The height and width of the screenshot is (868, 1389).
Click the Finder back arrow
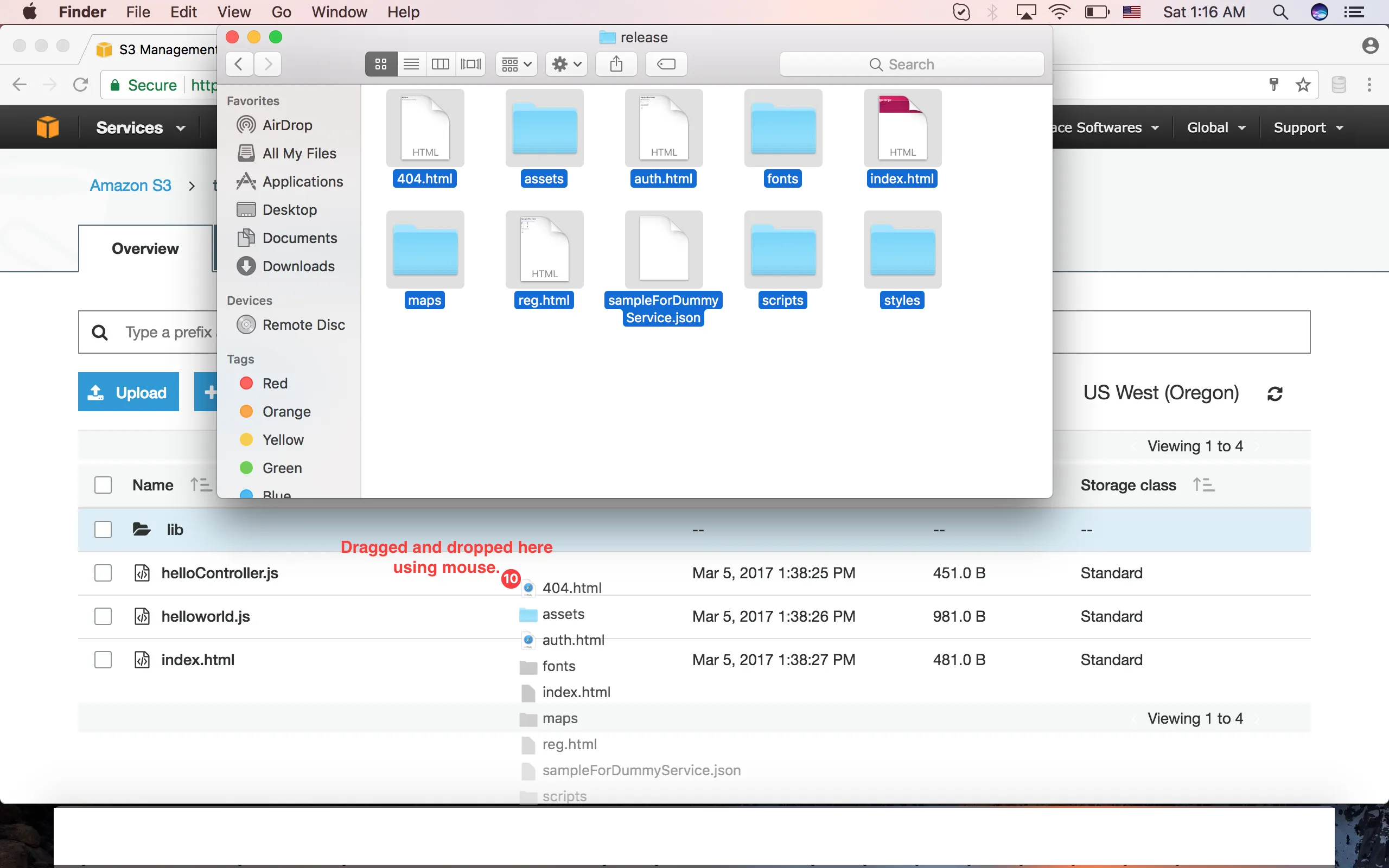(x=239, y=63)
